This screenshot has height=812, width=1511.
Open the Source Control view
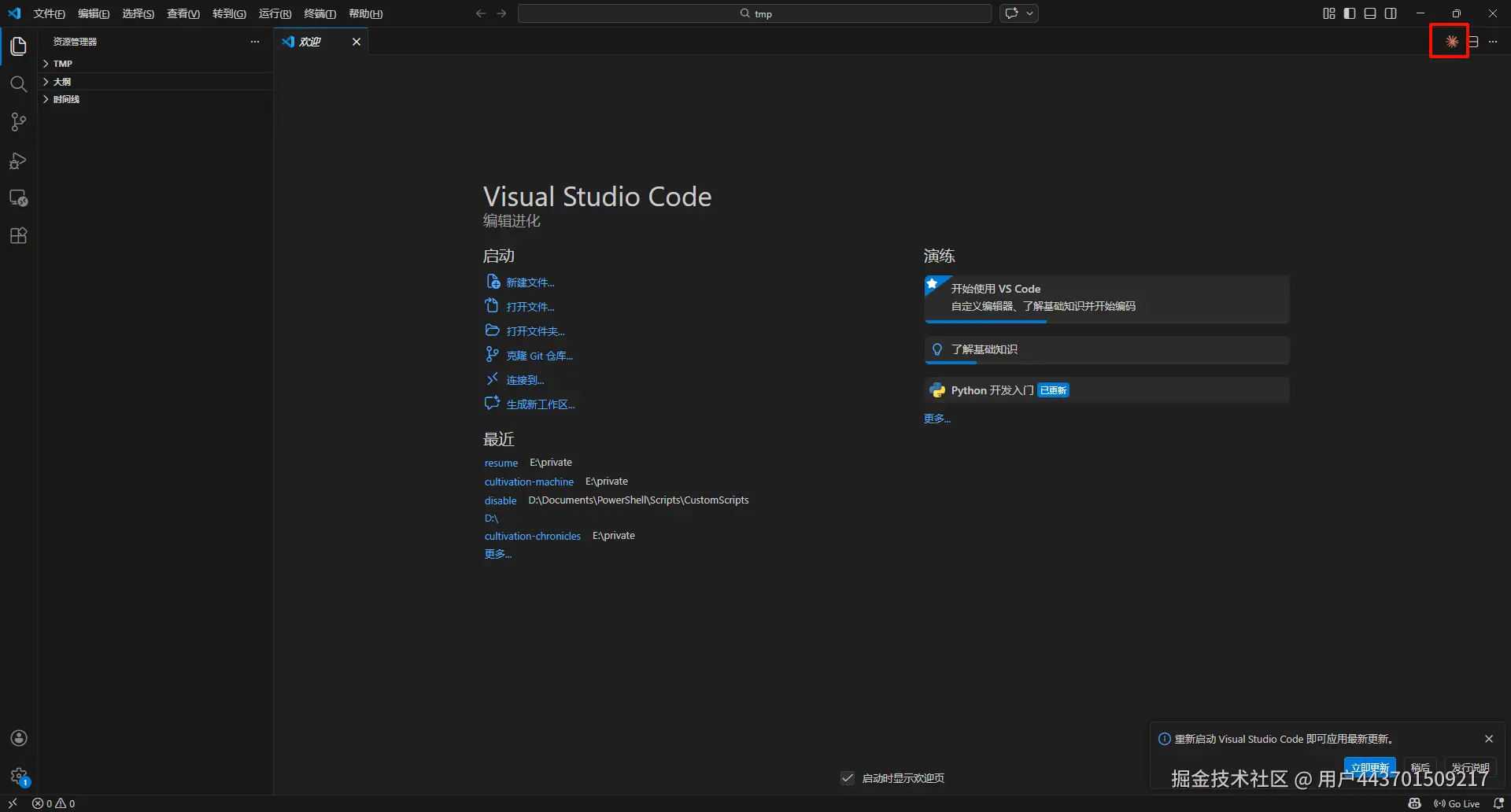click(x=18, y=122)
